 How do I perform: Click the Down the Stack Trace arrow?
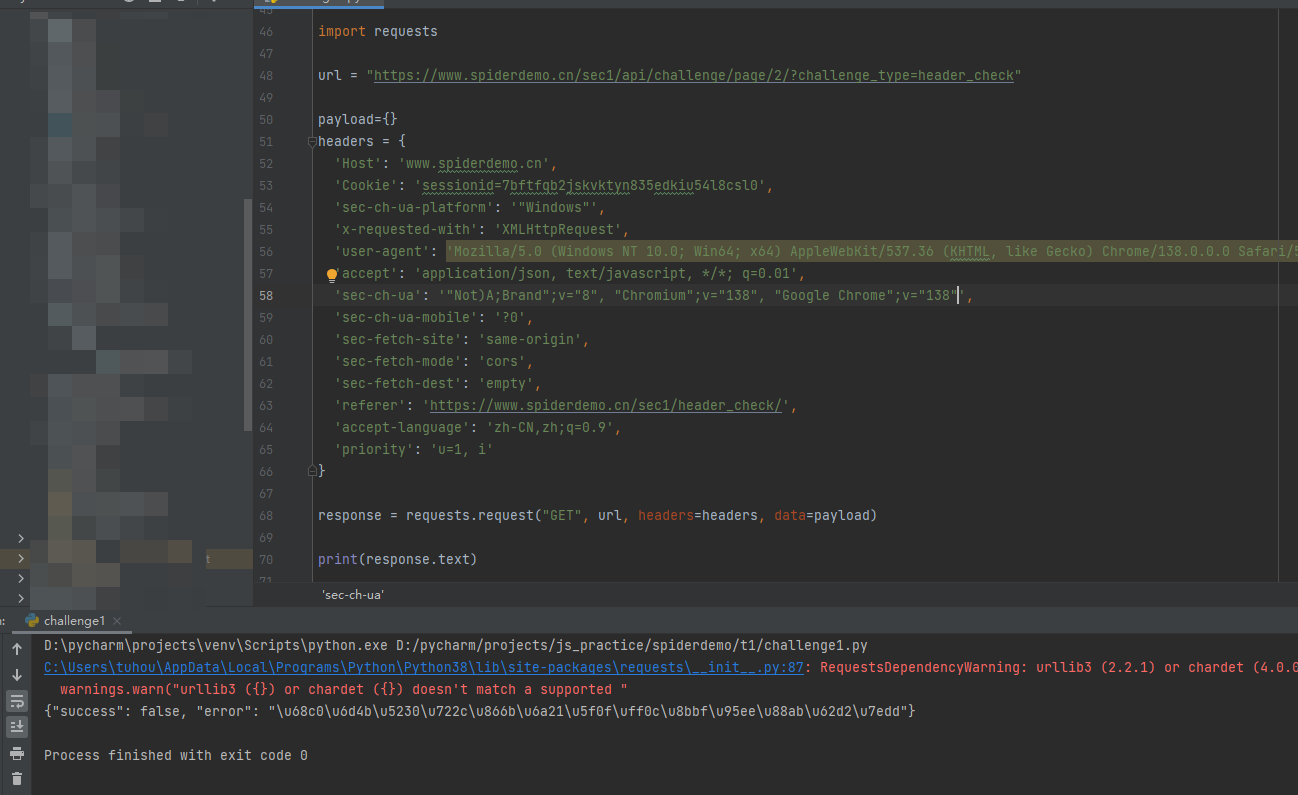click(17, 675)
